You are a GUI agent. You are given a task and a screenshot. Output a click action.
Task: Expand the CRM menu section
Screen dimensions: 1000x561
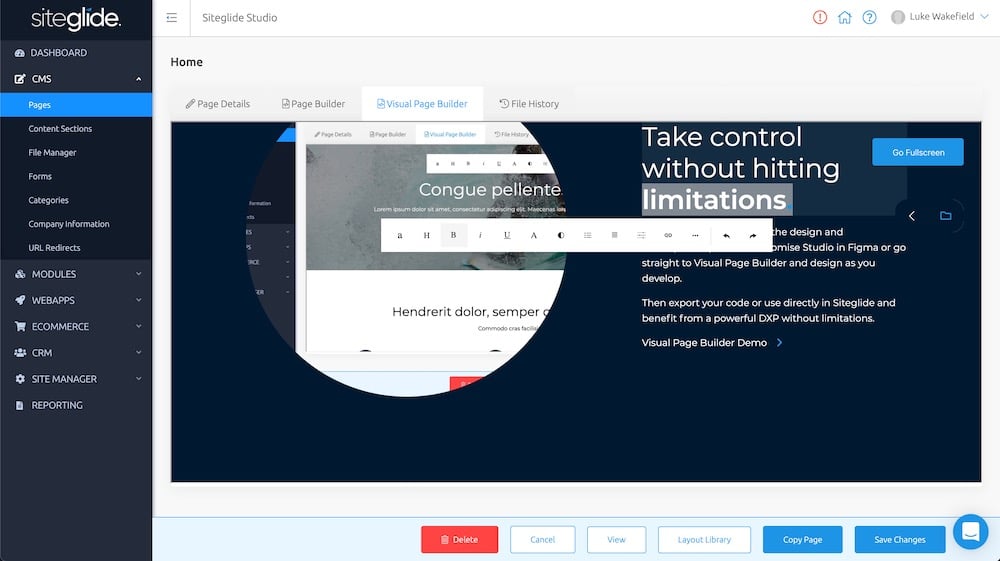click(x=76, y=353)
